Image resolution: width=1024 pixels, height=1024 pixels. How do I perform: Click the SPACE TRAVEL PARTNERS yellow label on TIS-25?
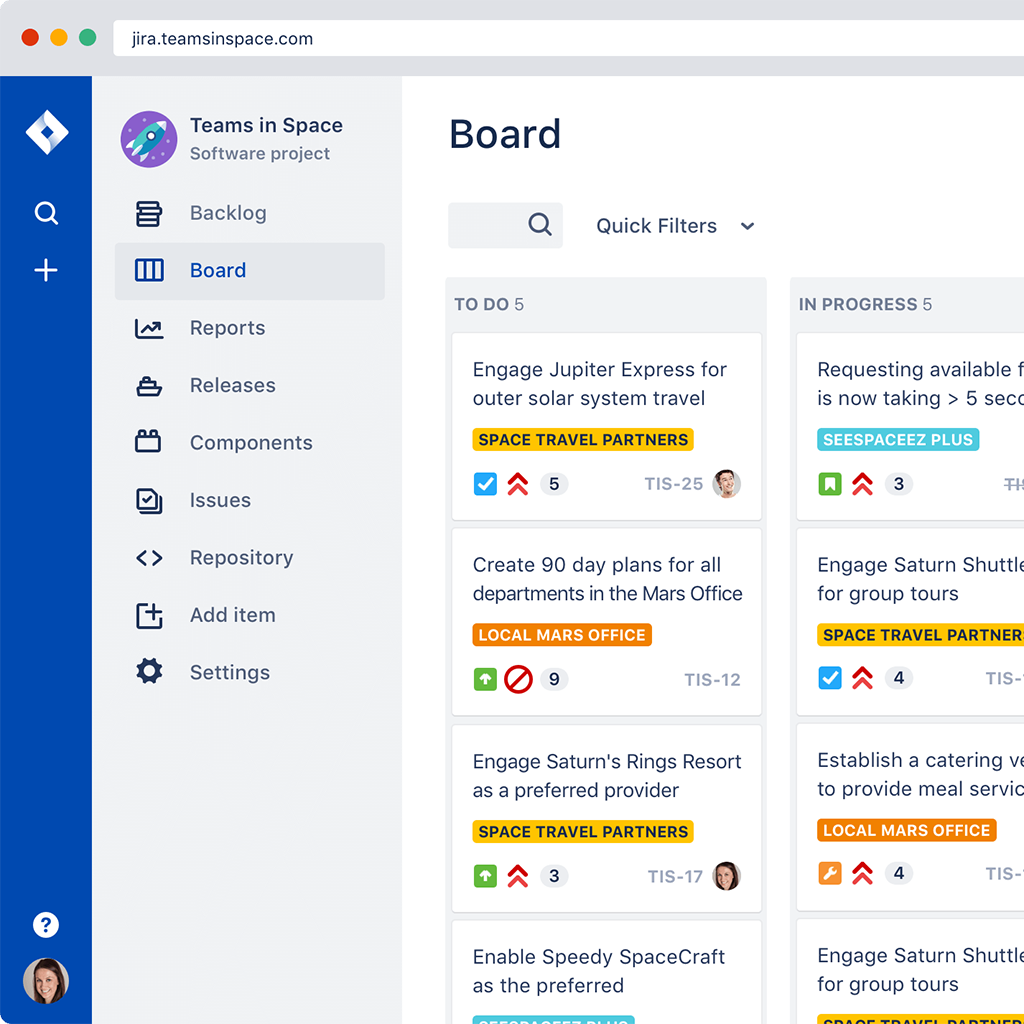pyautogui.click(x=583, y=440)
